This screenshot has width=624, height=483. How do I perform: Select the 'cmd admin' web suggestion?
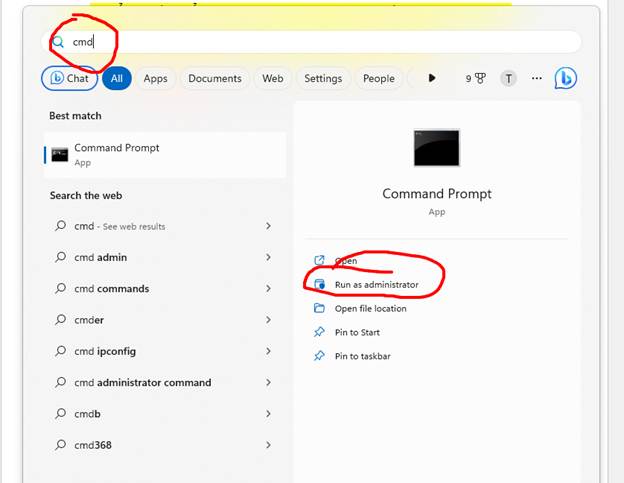pyautogui.click(x=165, y=257)
